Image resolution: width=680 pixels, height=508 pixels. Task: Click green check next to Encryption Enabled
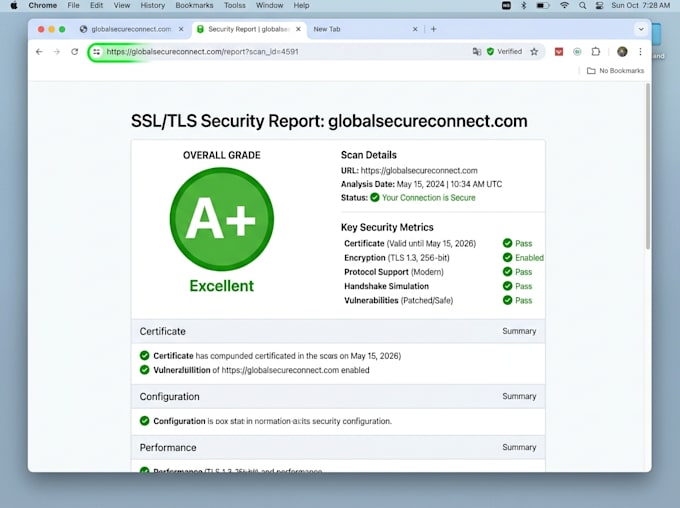(507, 257)
